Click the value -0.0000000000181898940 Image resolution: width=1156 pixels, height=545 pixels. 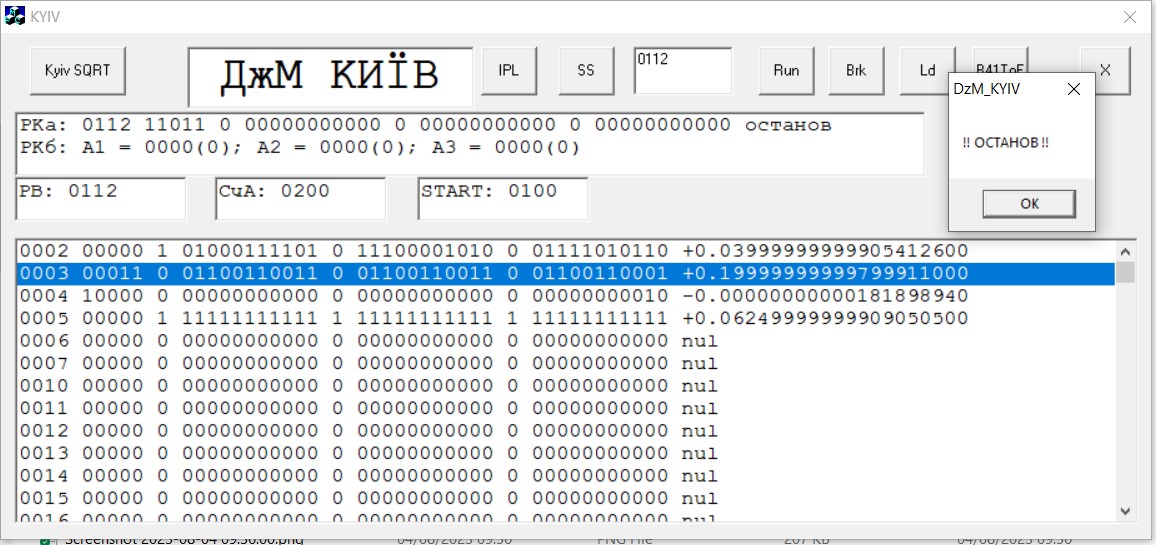tap(825, 296)
